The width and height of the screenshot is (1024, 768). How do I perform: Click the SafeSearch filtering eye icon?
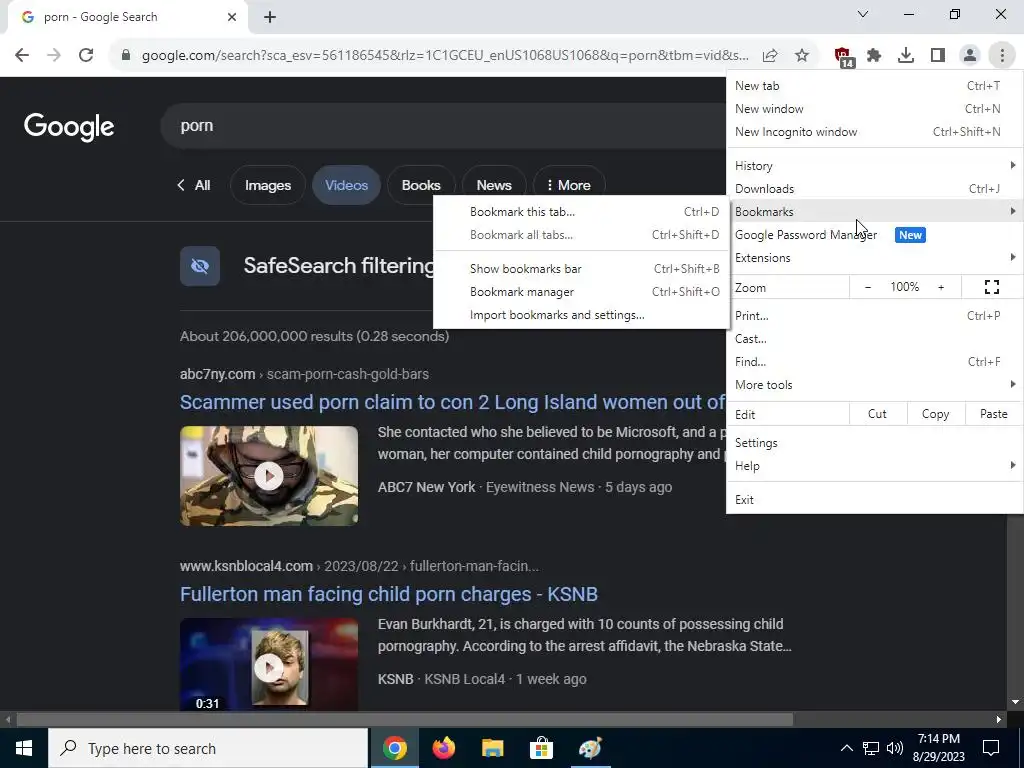[x=200, y=266]
